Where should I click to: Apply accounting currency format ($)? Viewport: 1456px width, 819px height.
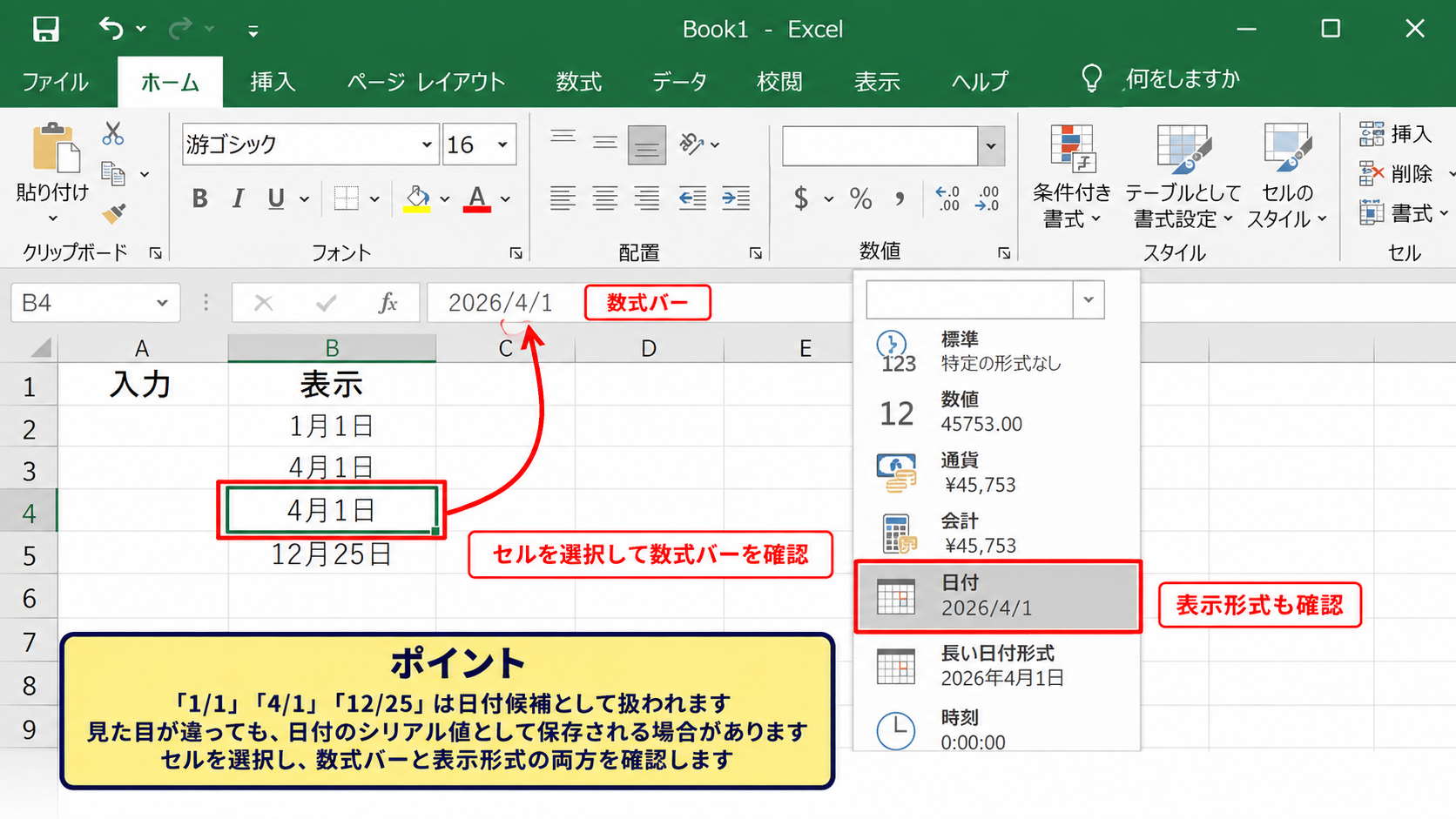[801, 198]
